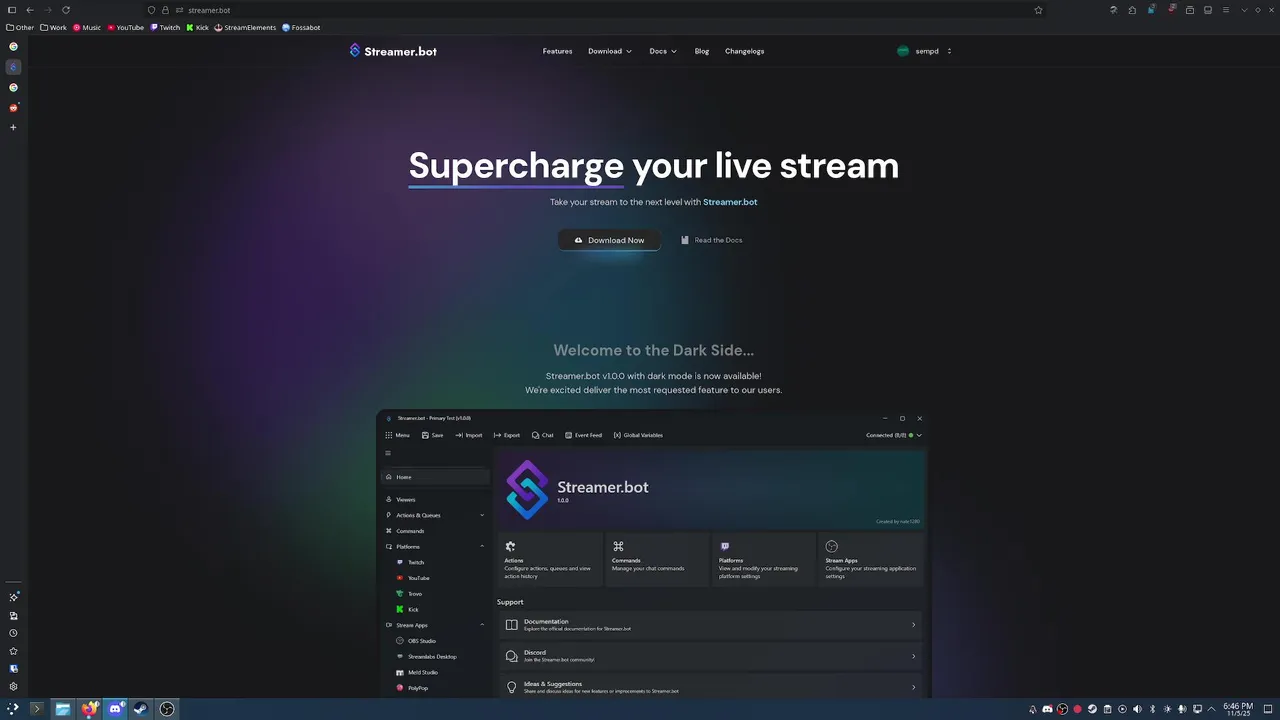Open the sempd account menu
This screenshot has height=720, width=1280.
tap(925, 51)
